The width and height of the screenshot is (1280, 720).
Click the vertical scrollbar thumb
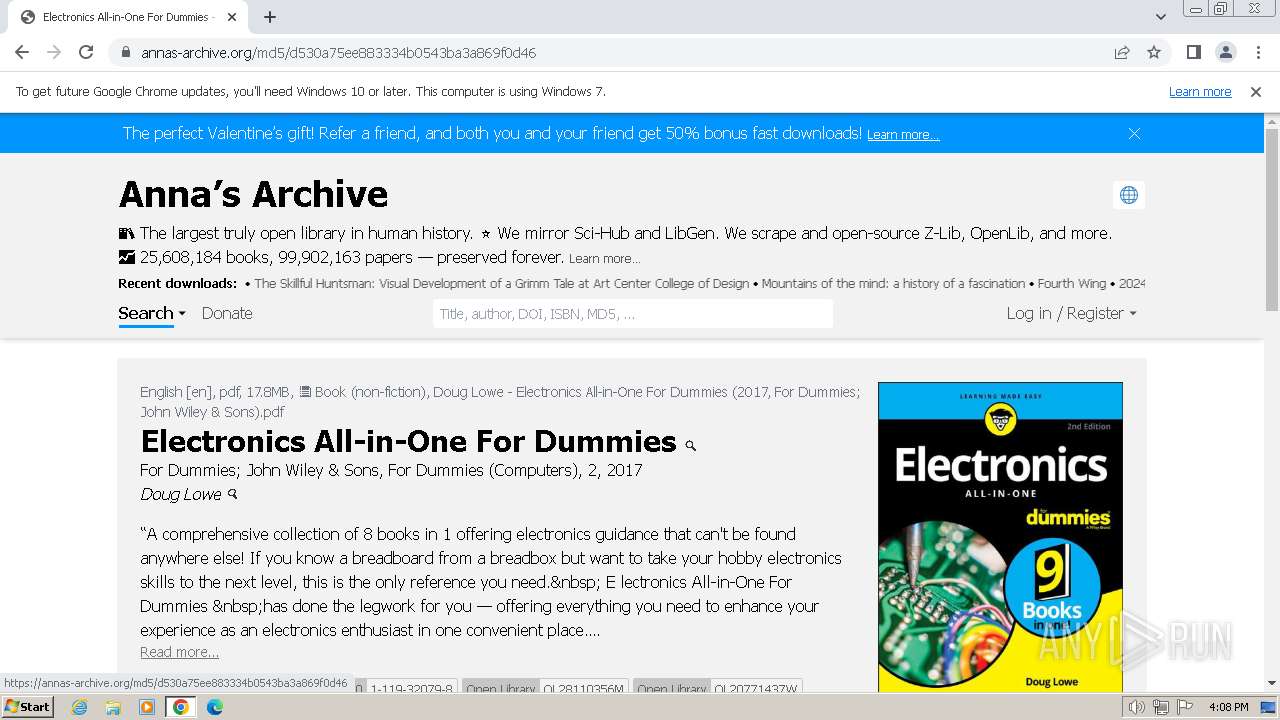[x=1272, y=220]
